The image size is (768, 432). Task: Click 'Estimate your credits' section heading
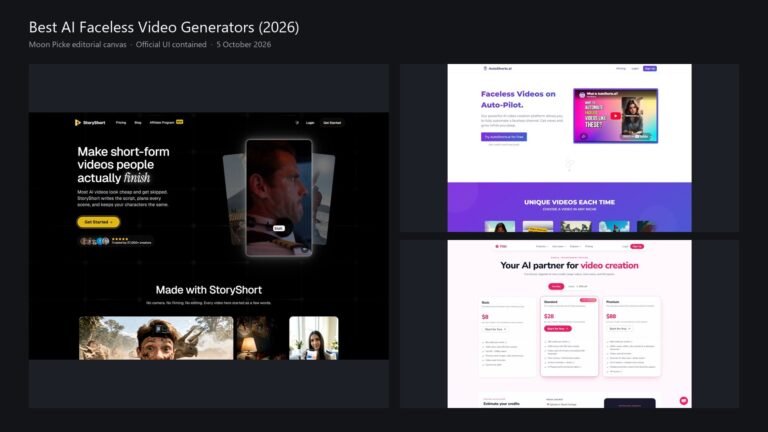tap(501, 404)
